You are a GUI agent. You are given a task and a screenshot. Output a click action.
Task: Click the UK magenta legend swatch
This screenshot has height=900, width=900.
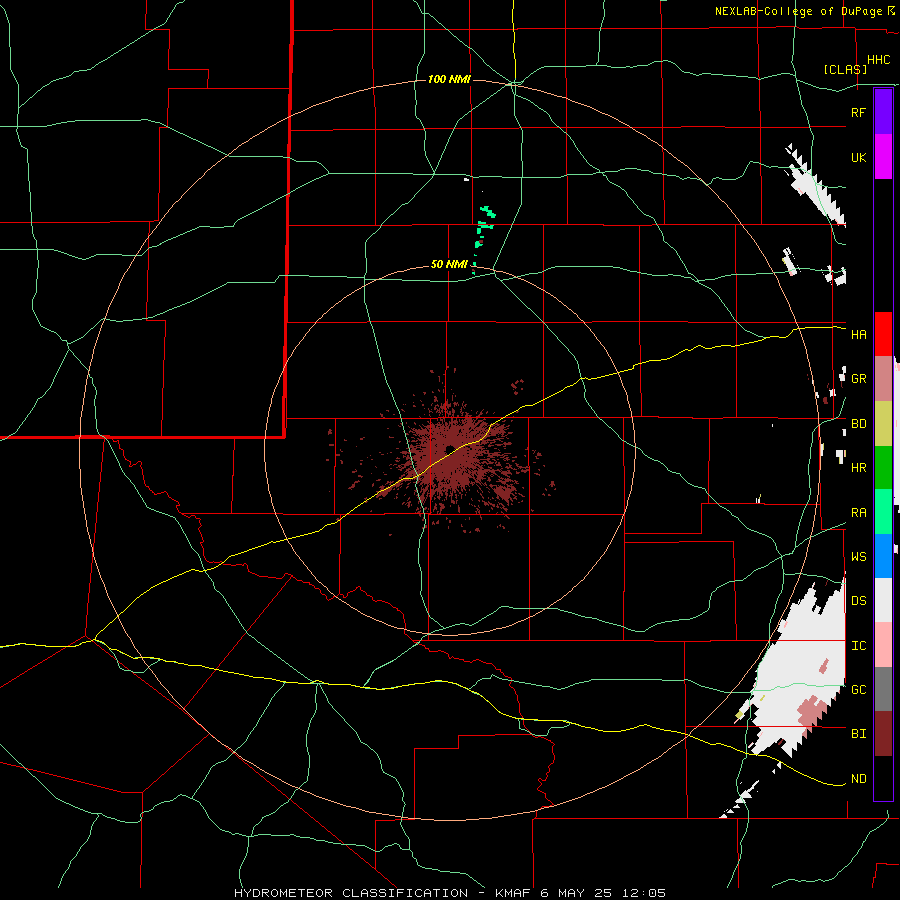tap(883, 157)
